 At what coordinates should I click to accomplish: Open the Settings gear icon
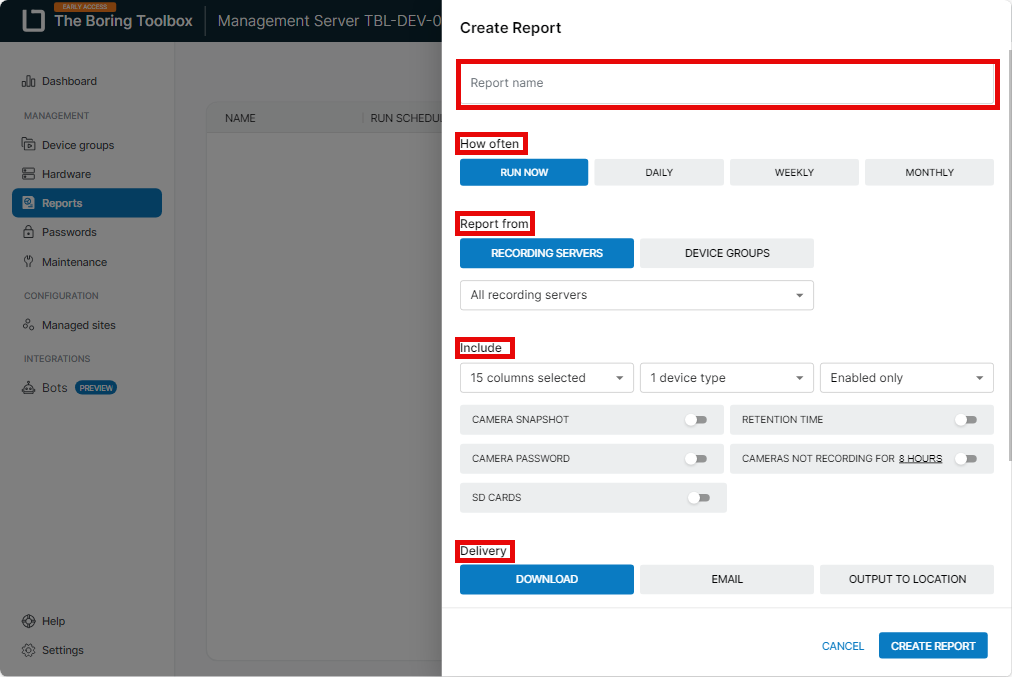tap(29, 650)
